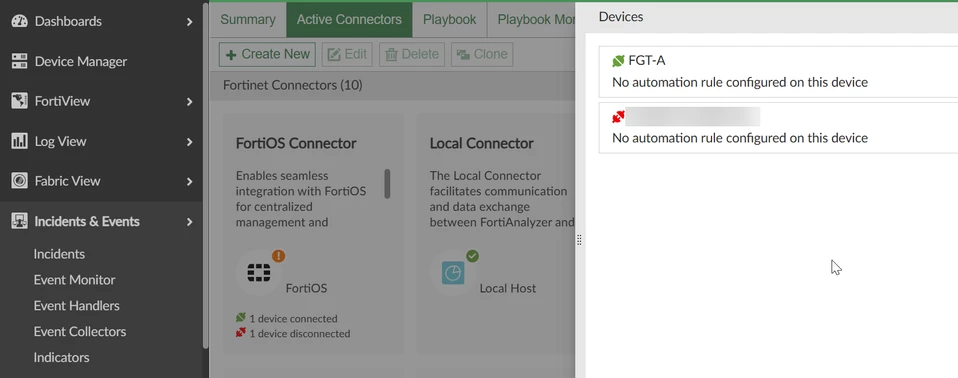Expand the FortiView menu chevron
This screenshot has width=958, height=378.
point(189,101)
